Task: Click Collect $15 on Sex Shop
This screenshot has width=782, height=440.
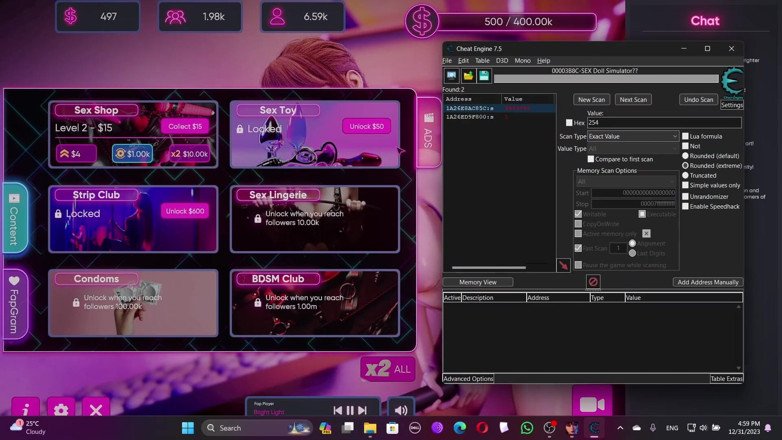Action: pyautogui.click(x=185, y=126)
